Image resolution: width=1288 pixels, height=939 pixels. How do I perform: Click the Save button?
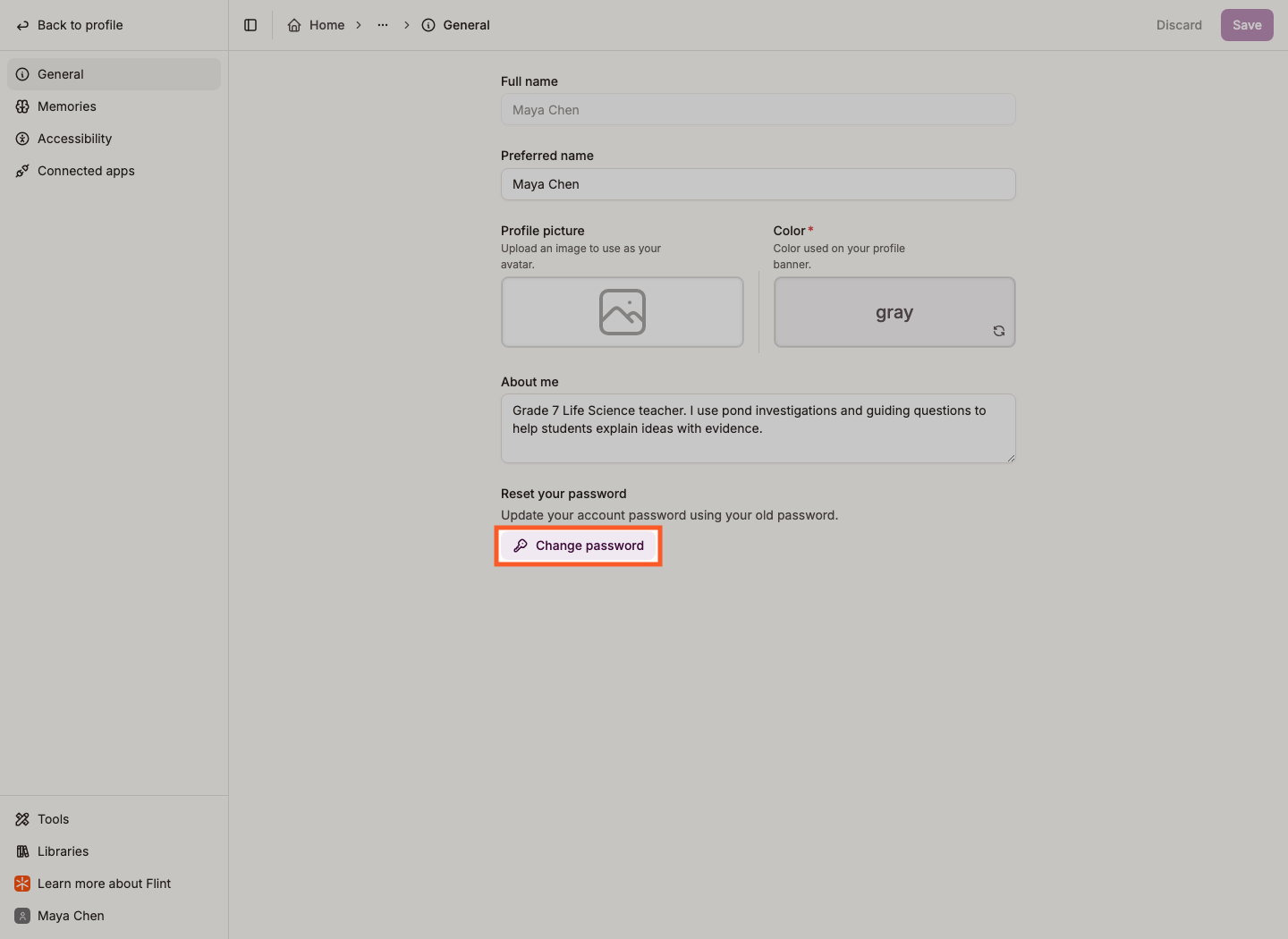tap(1247, 25)
